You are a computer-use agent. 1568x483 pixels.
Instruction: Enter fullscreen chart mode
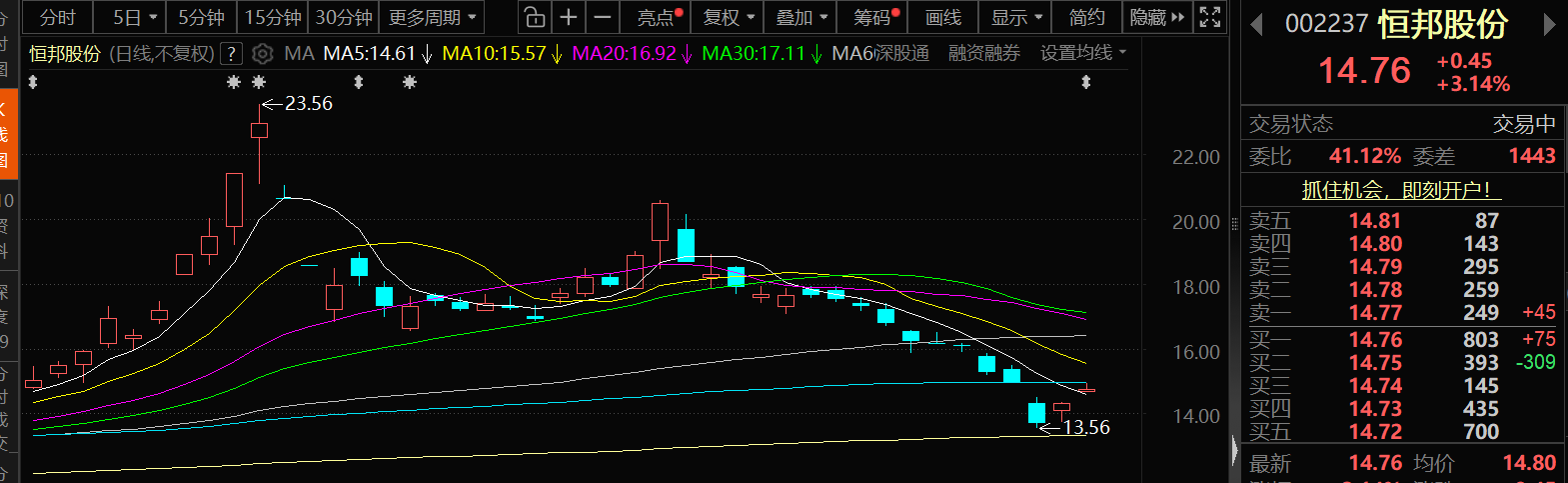(x=1210, y=17)
